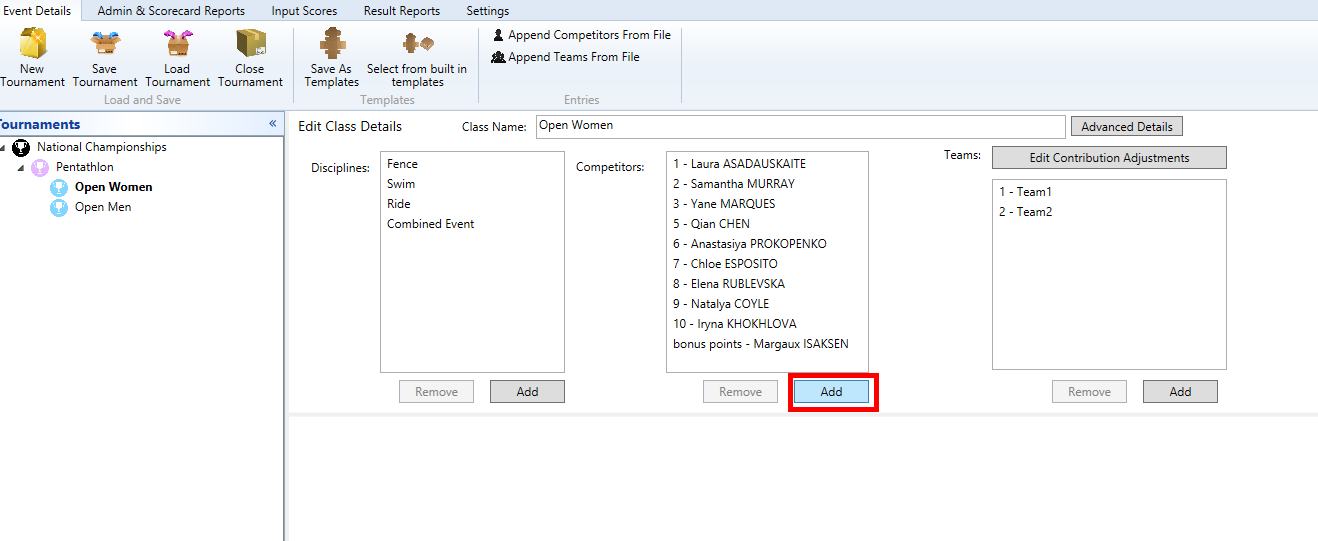Open the Input Scores tab

(x=304, y=11)
